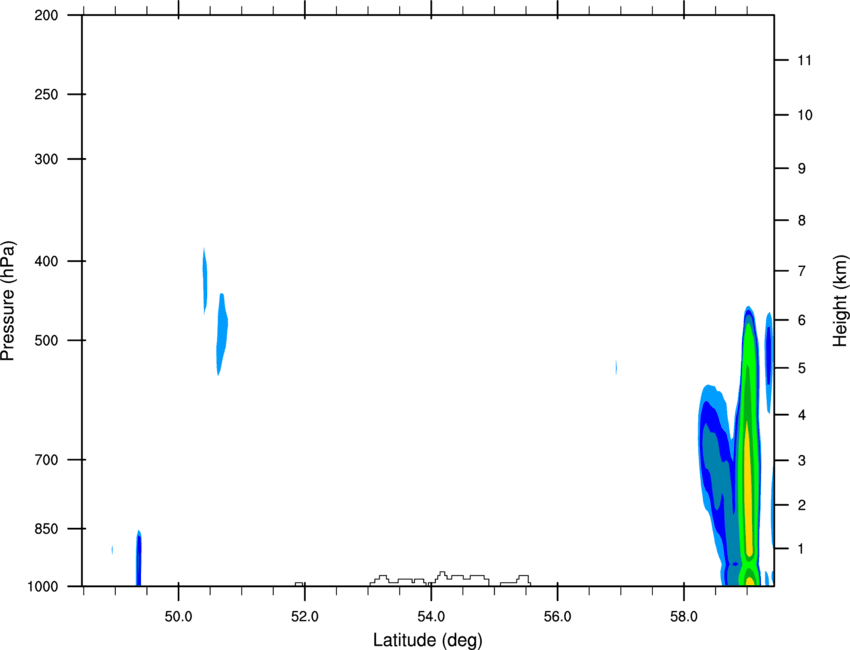Select the 700 pressure tick label
Image resolution: width=850 pixels, height=650 pixels.
click(46, 460)
